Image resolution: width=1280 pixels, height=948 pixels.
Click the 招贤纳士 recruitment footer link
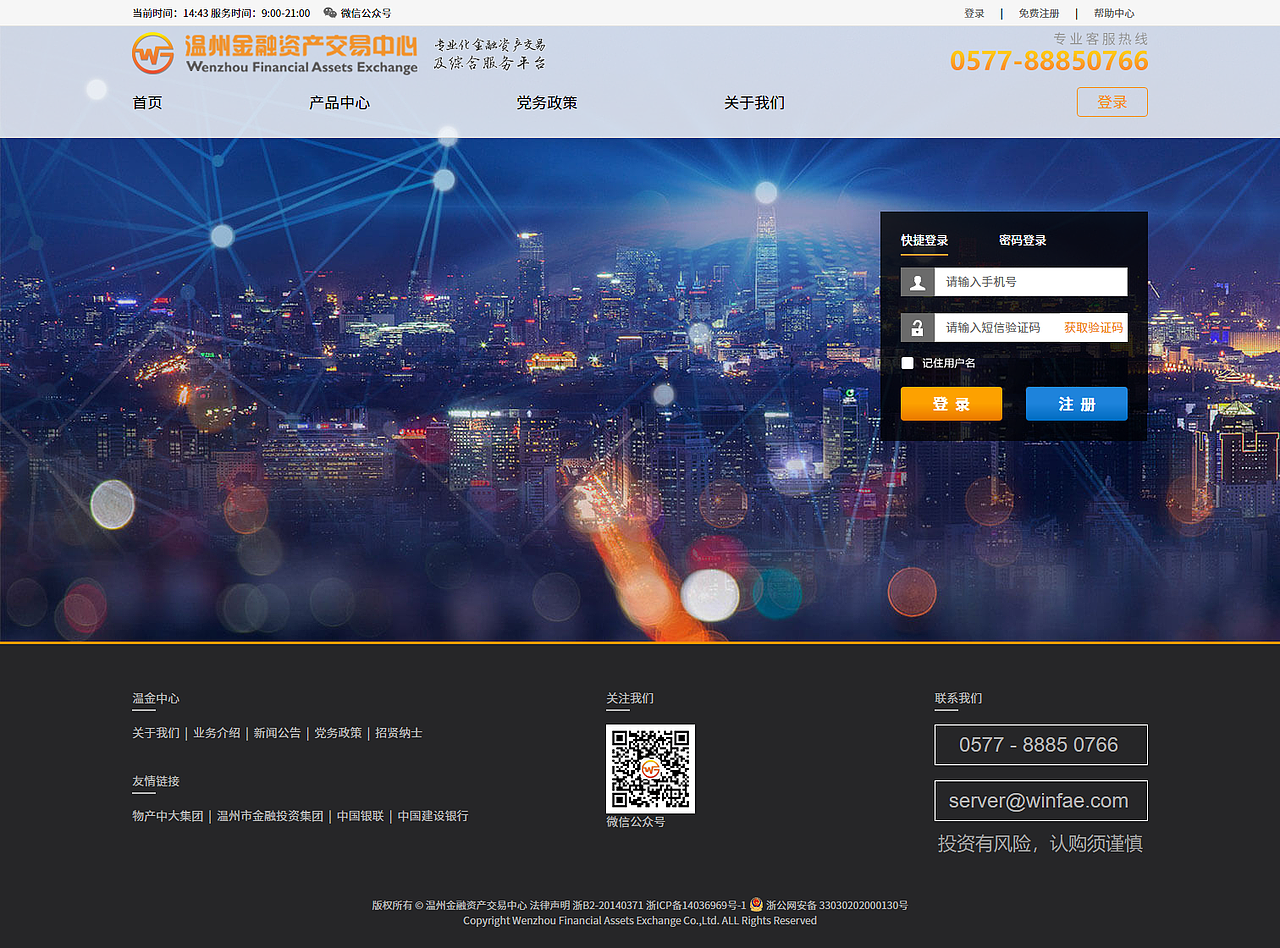pos(398,732)
